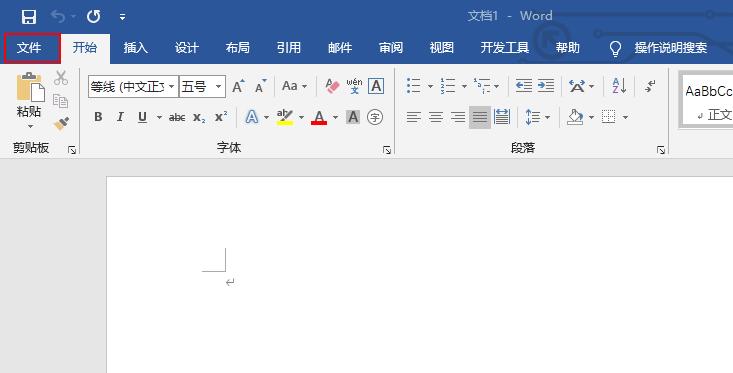This screenshot has height=373, width=733.
Task: Open the 文件 (File) tab
Action: tap(29, 48)
